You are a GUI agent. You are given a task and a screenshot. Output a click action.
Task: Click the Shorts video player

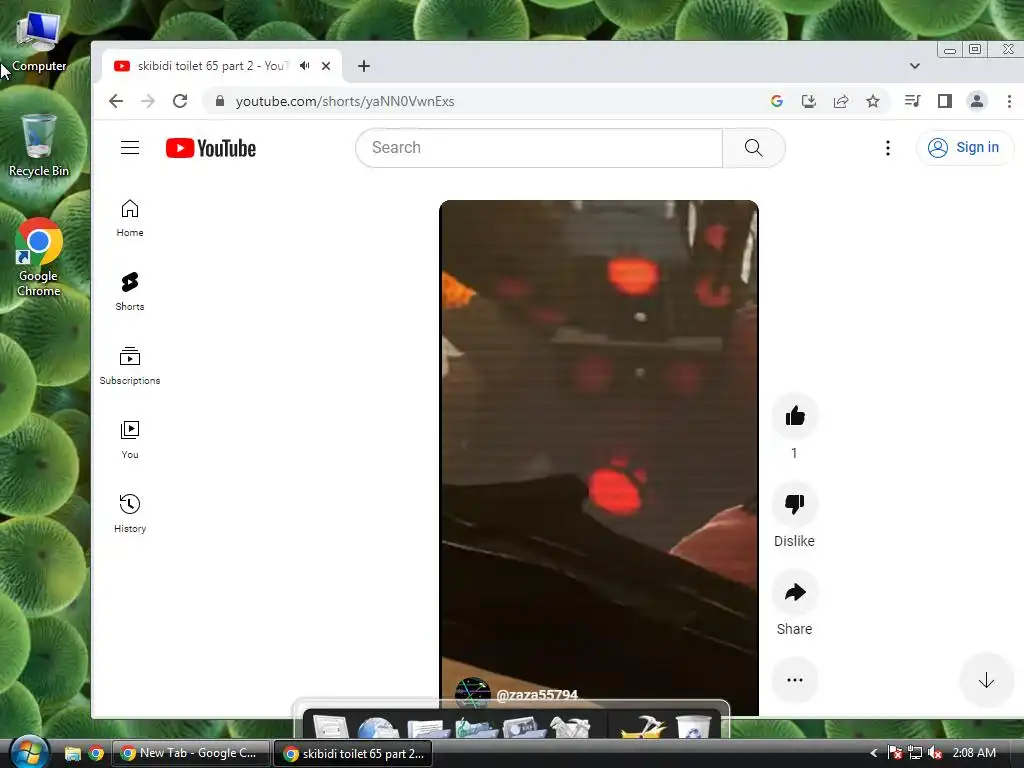(x=599, y=457)
